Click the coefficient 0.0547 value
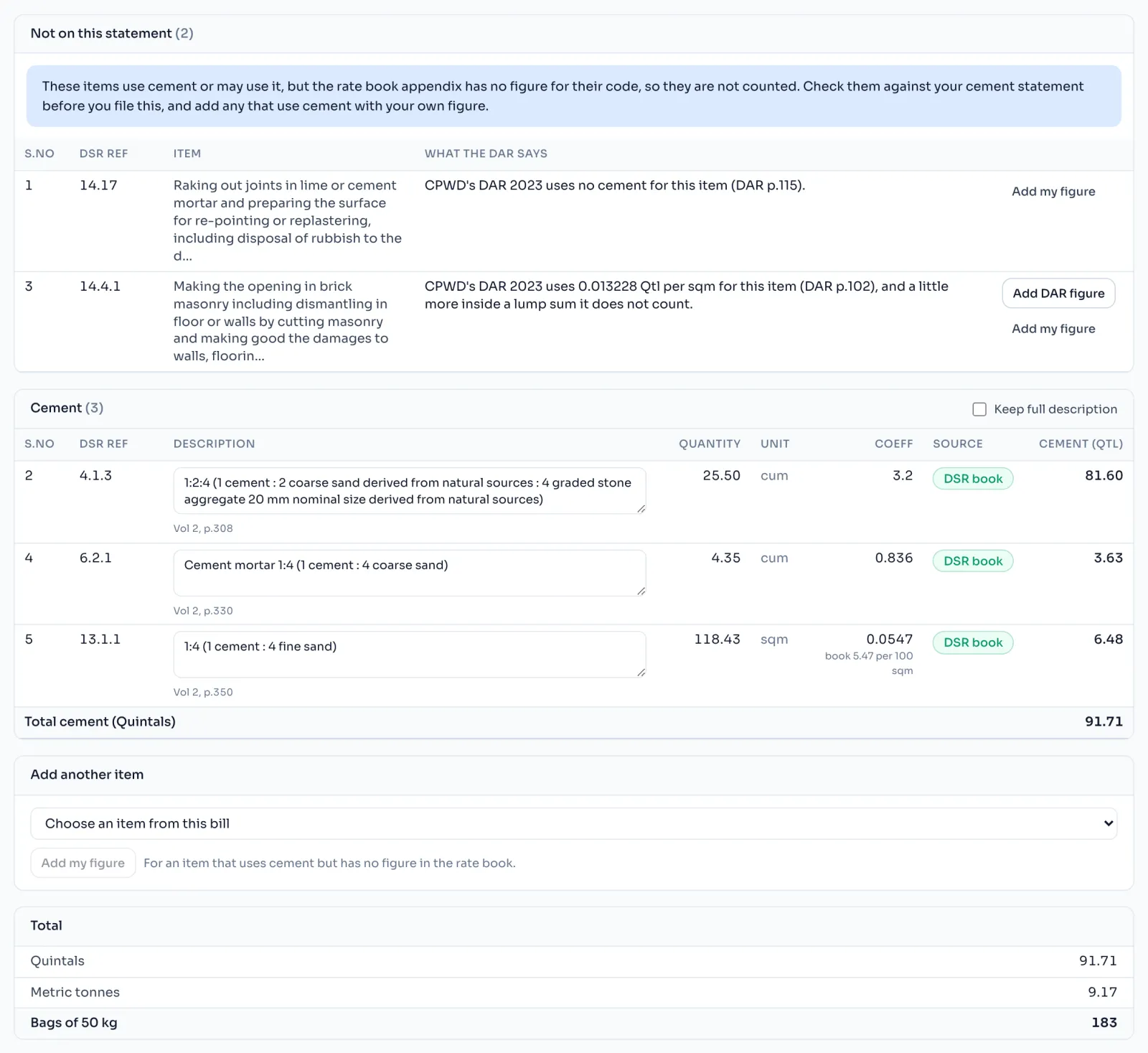This screenshot has width=1148, height=1053. [890, 639]
